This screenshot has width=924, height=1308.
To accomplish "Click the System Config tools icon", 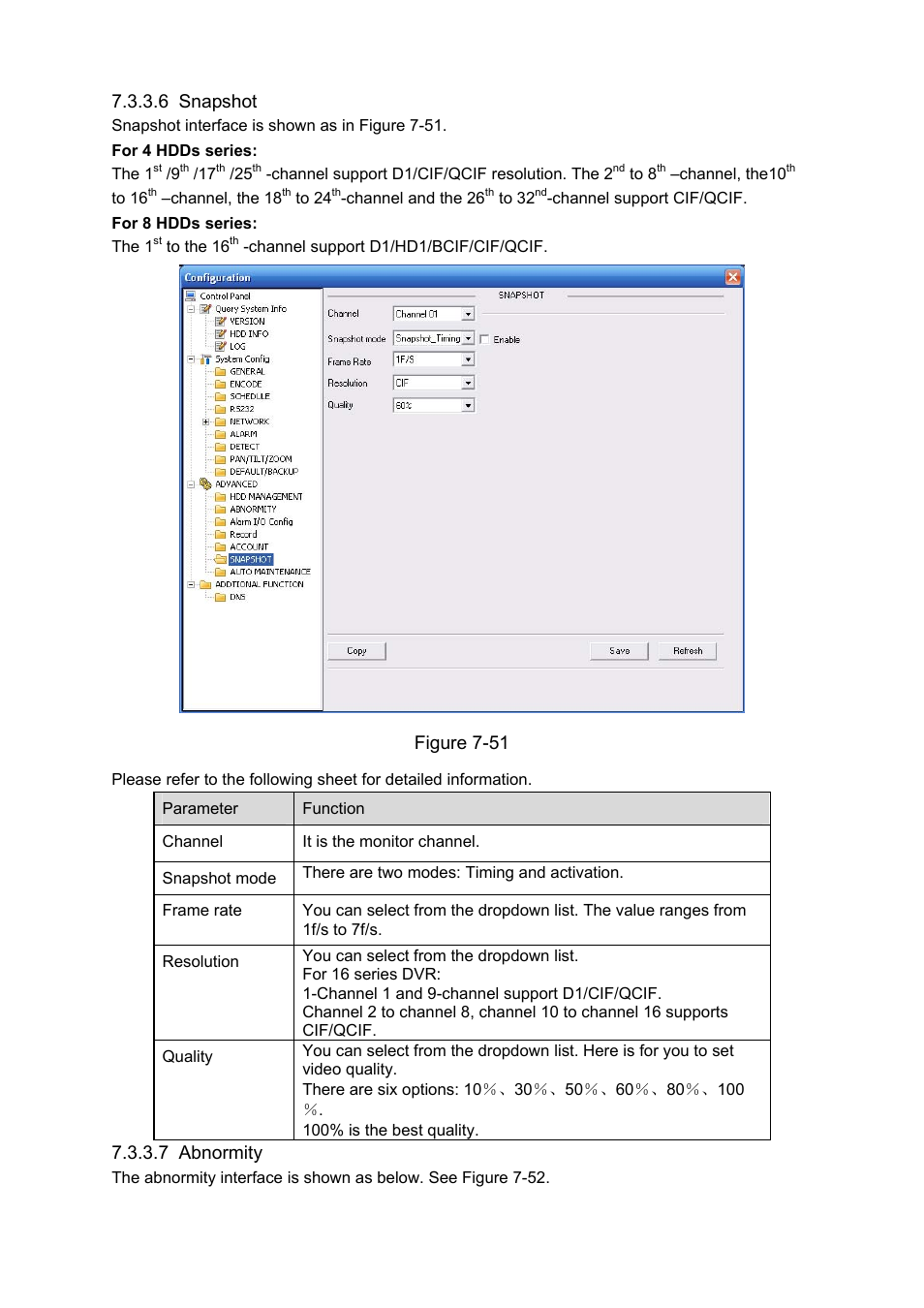I will (x=205, y=359).
